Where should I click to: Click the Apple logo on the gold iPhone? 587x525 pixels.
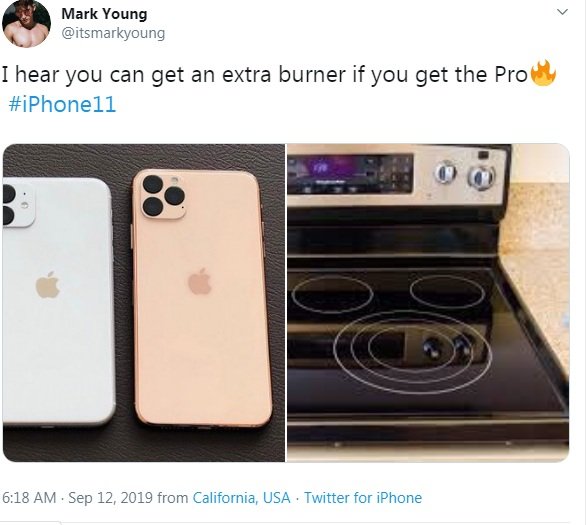point(200,281)
